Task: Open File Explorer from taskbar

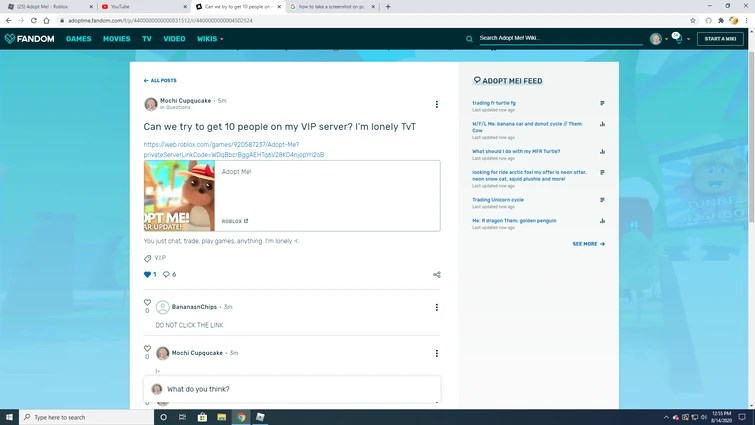Action: coord(221,417)
